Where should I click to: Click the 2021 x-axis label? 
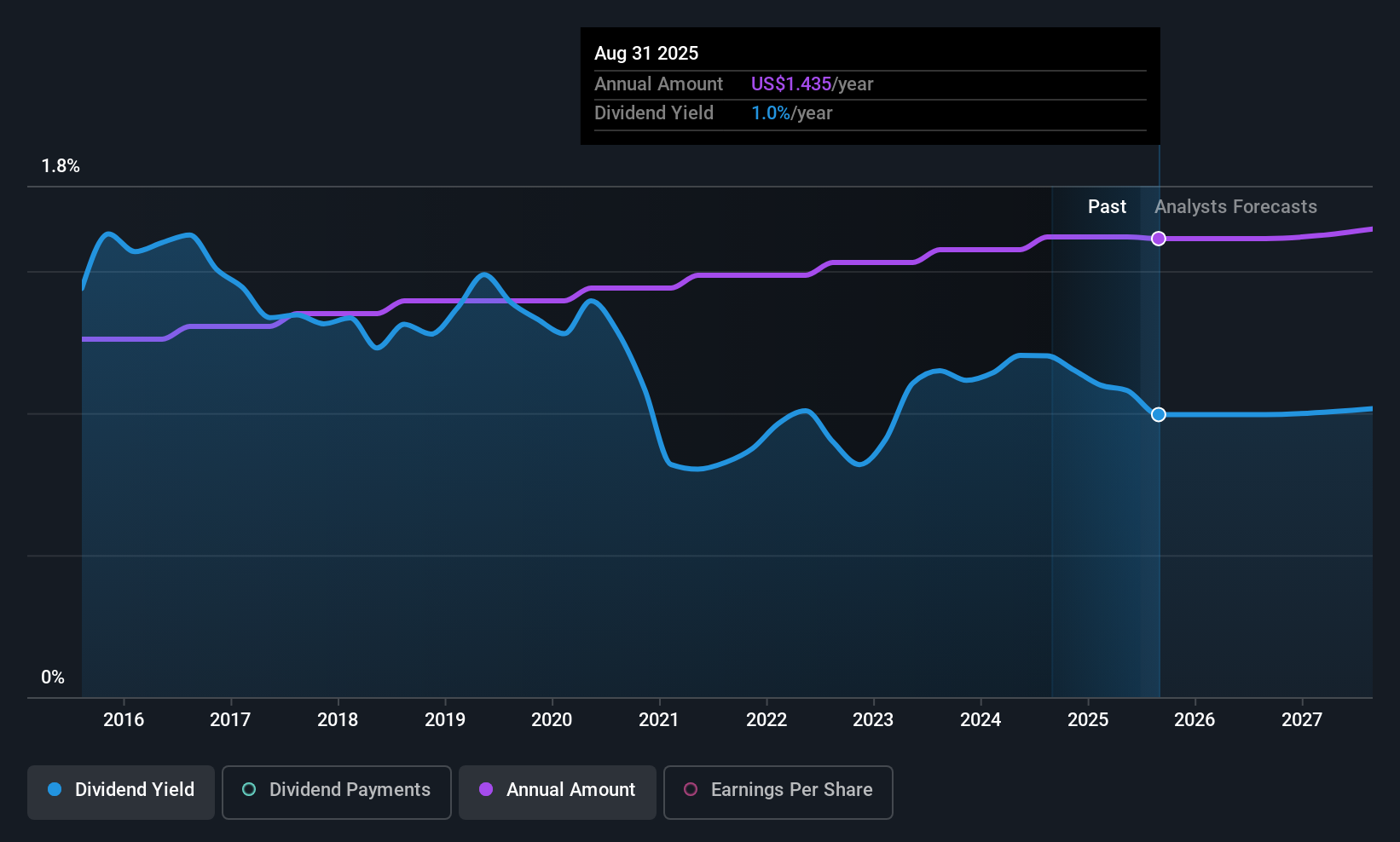(x=659, y=719)
